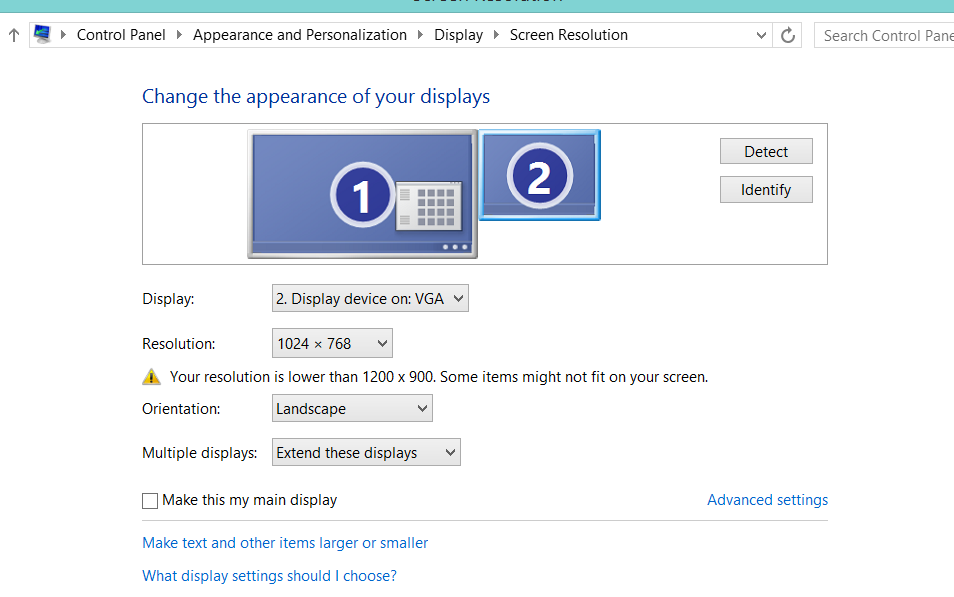Open the address bar history dropdown arrow
The image size is (954, 597).
[761, 35]
